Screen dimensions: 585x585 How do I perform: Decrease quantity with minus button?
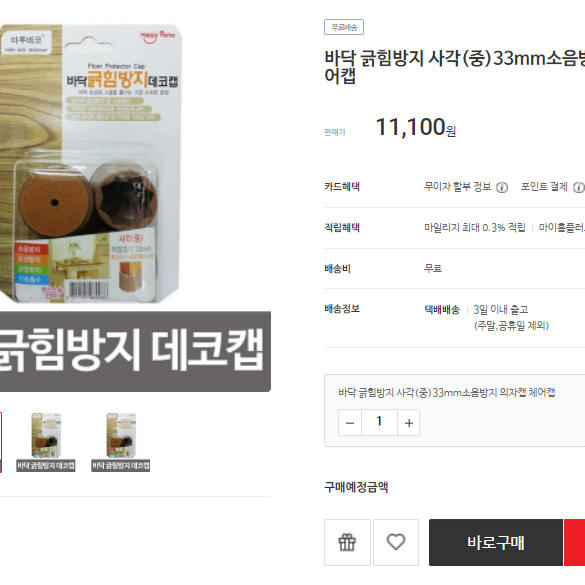pyautogui.click(x=350, y=422)
